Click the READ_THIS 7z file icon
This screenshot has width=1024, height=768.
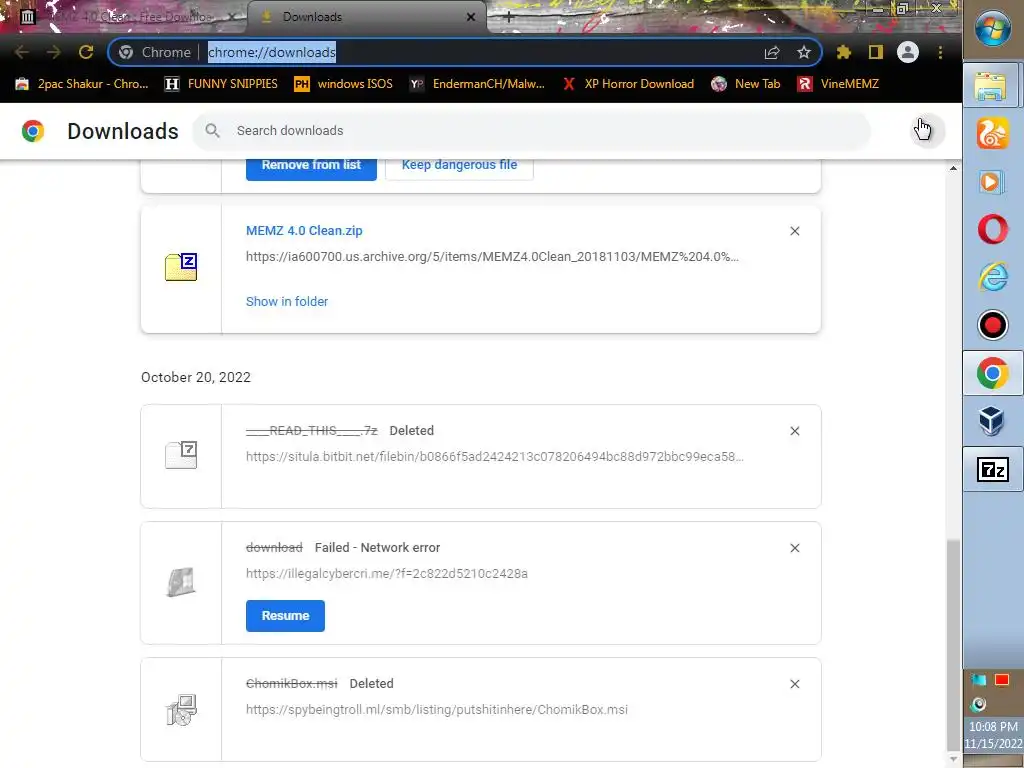181,455
